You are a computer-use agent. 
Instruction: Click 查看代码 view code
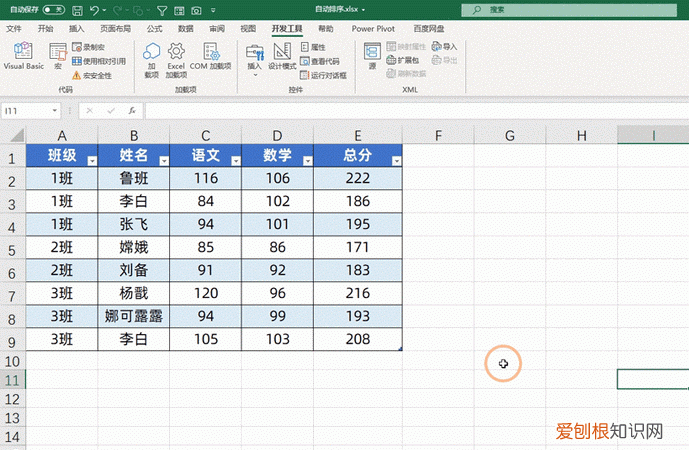320,61
